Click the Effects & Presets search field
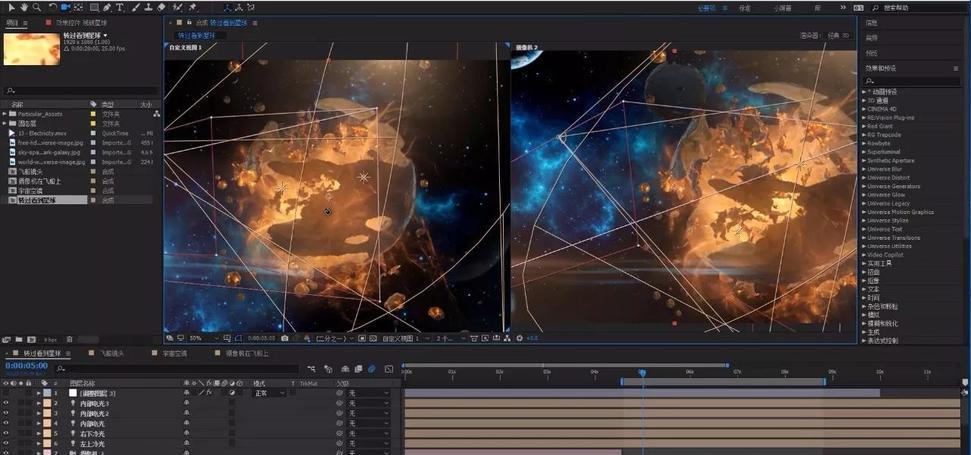The height and width of the screenshot is (455, 971). tap(912, 81)
